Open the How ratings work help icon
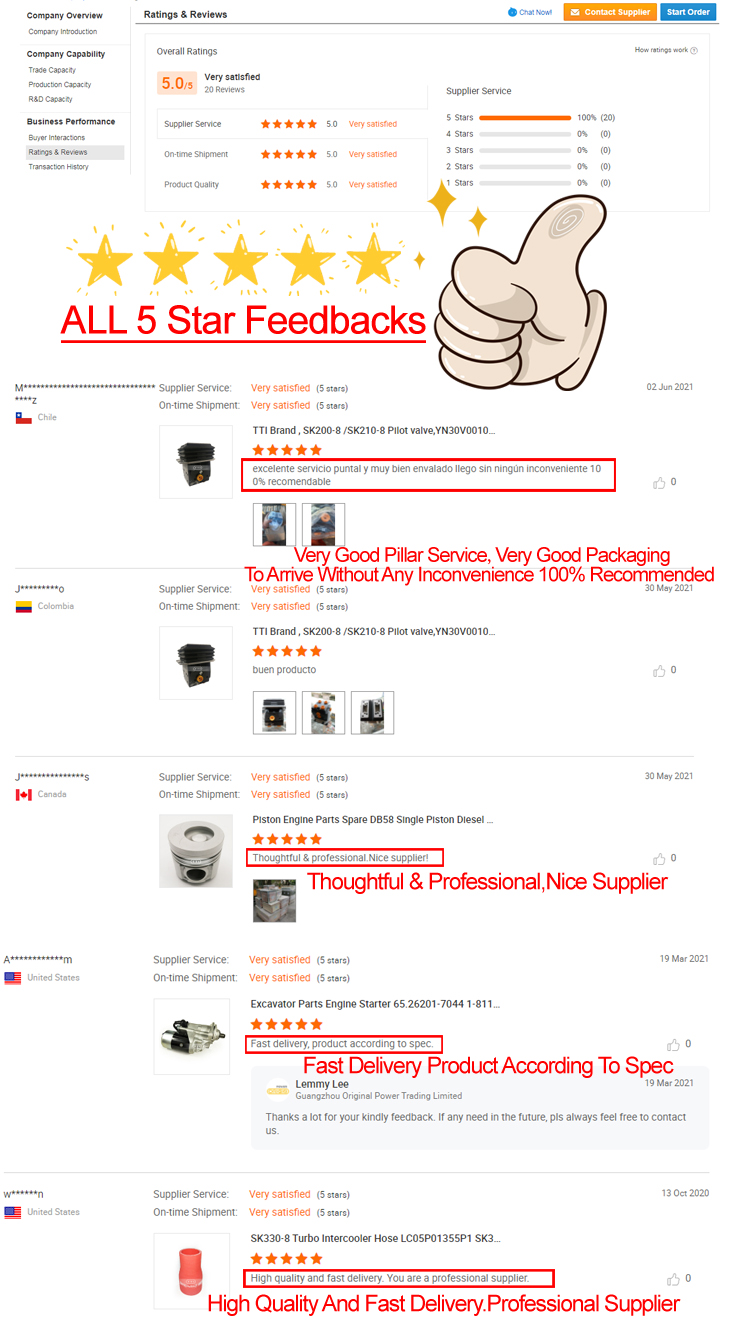The width and height of the screenshot is (750, 1321). 694,50
